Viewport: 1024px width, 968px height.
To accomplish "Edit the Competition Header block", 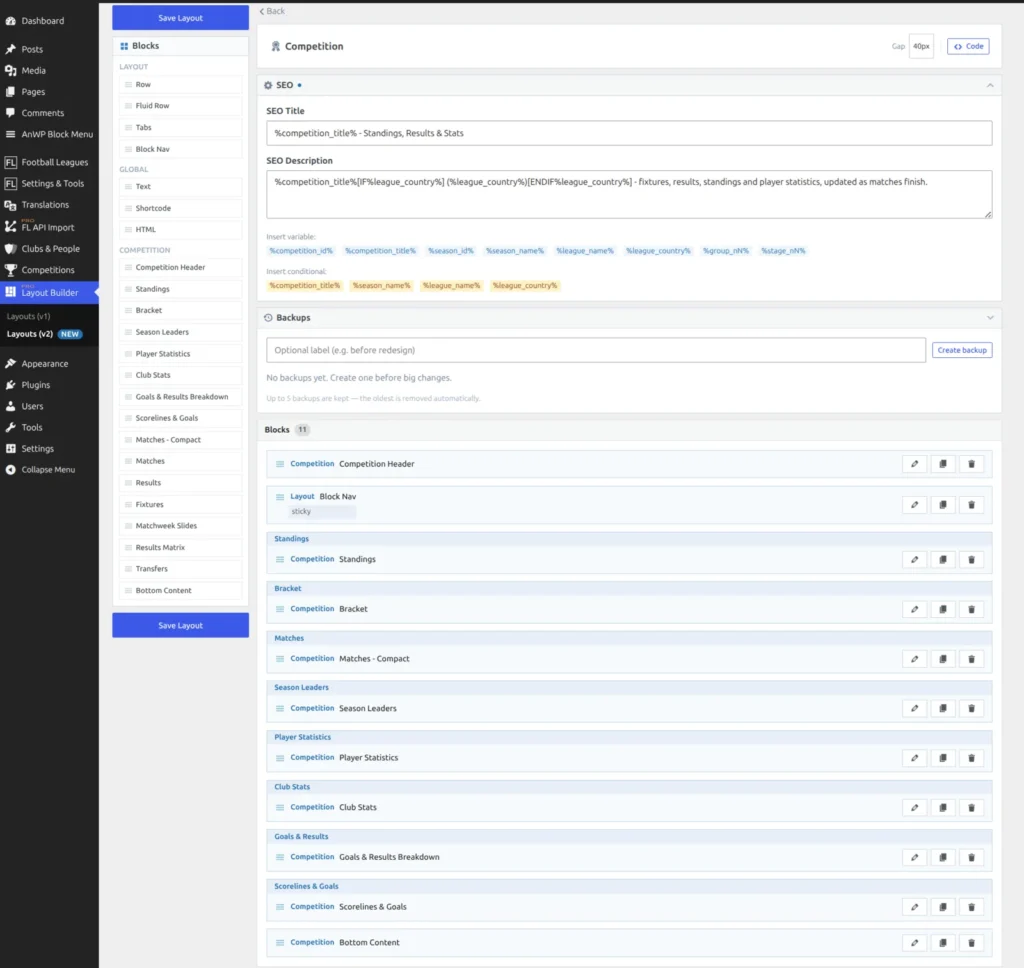I will click(x=914, y=464).
